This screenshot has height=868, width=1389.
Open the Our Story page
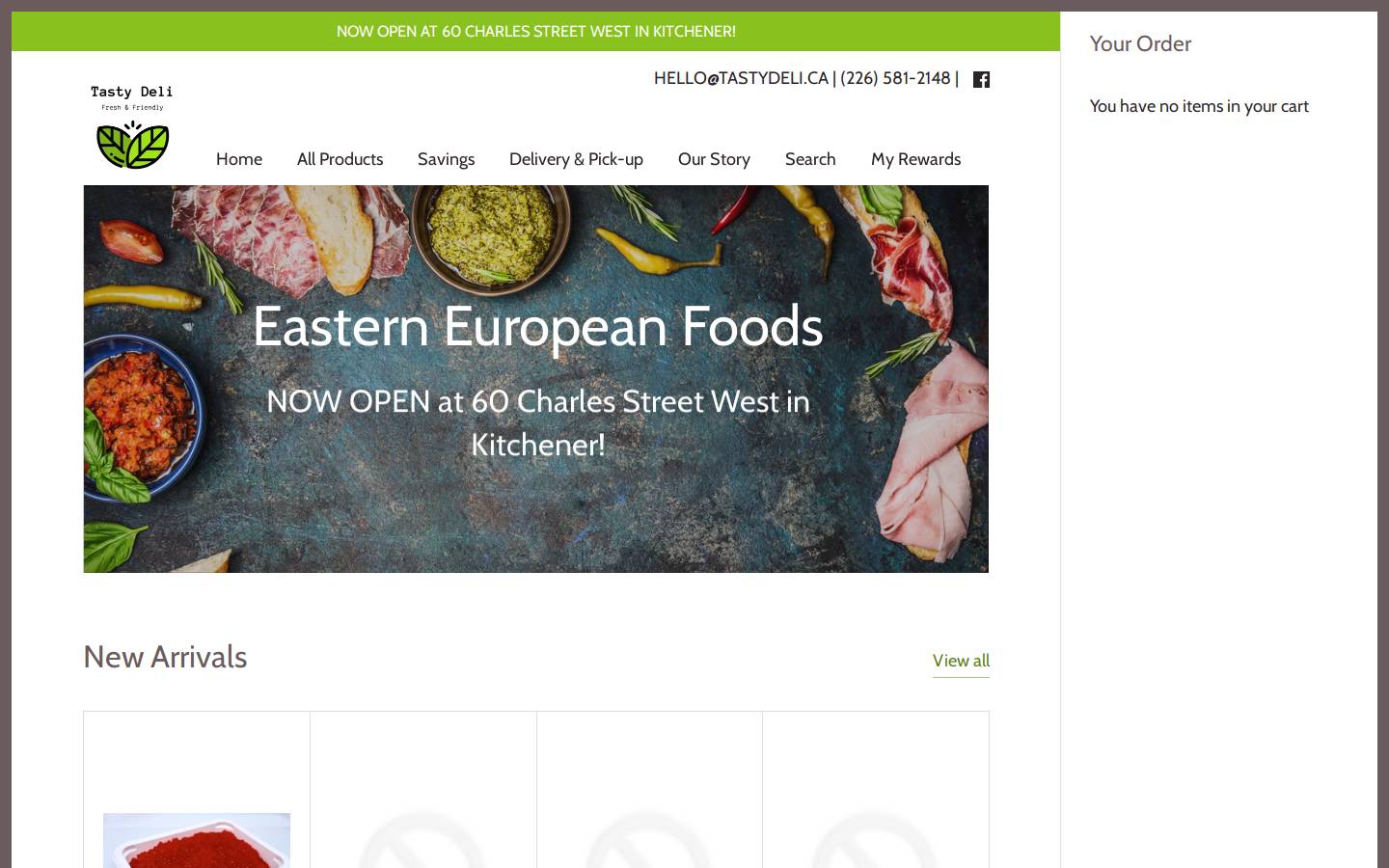click(x=714, y=159)
